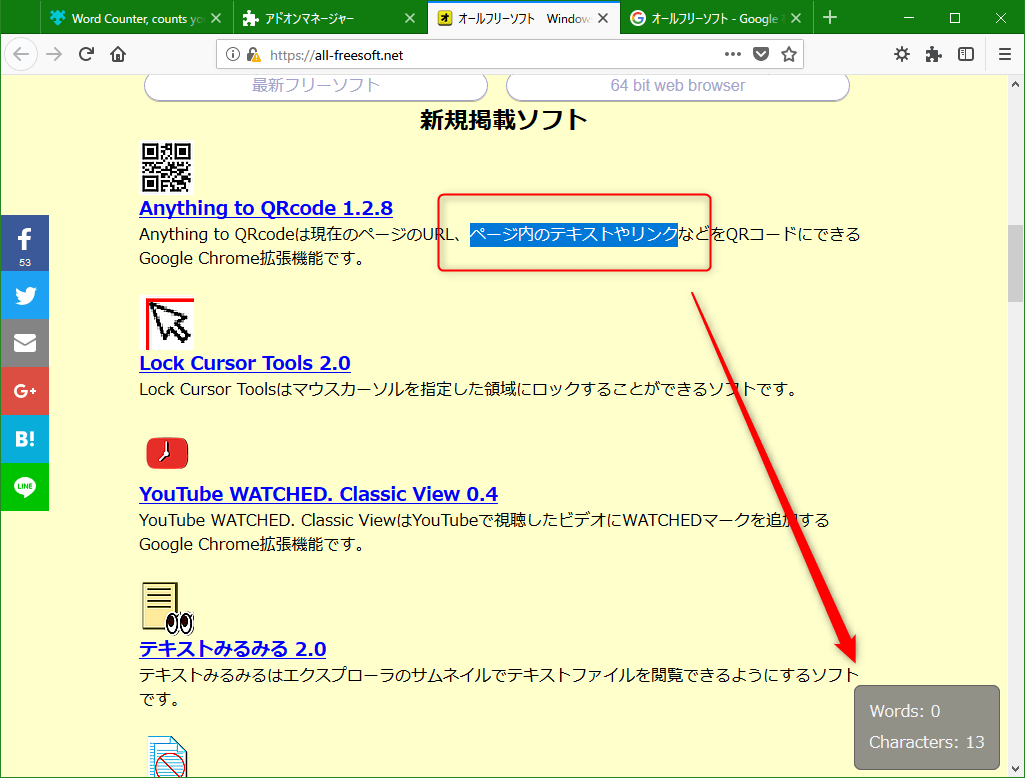Close the Word Counter tab
Screen dimensions: 1025x778
click(216, 18)
